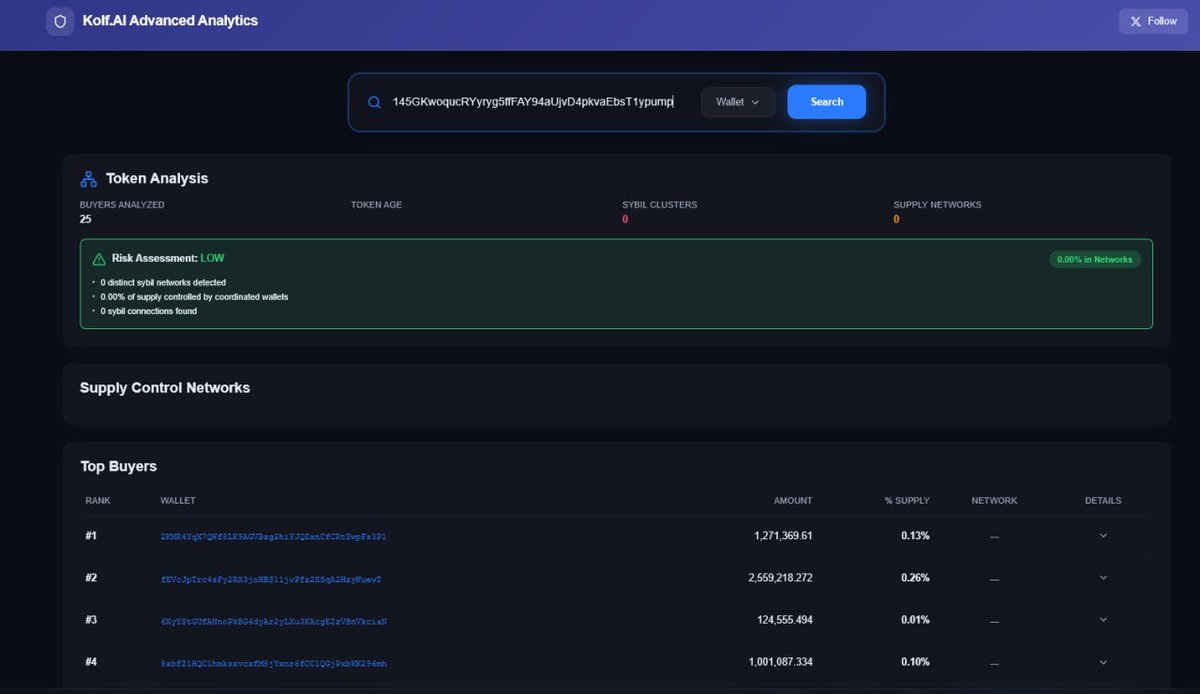Click the Follow button
This screenshot has width=1200, height=694.
(x=1153, y=21)
